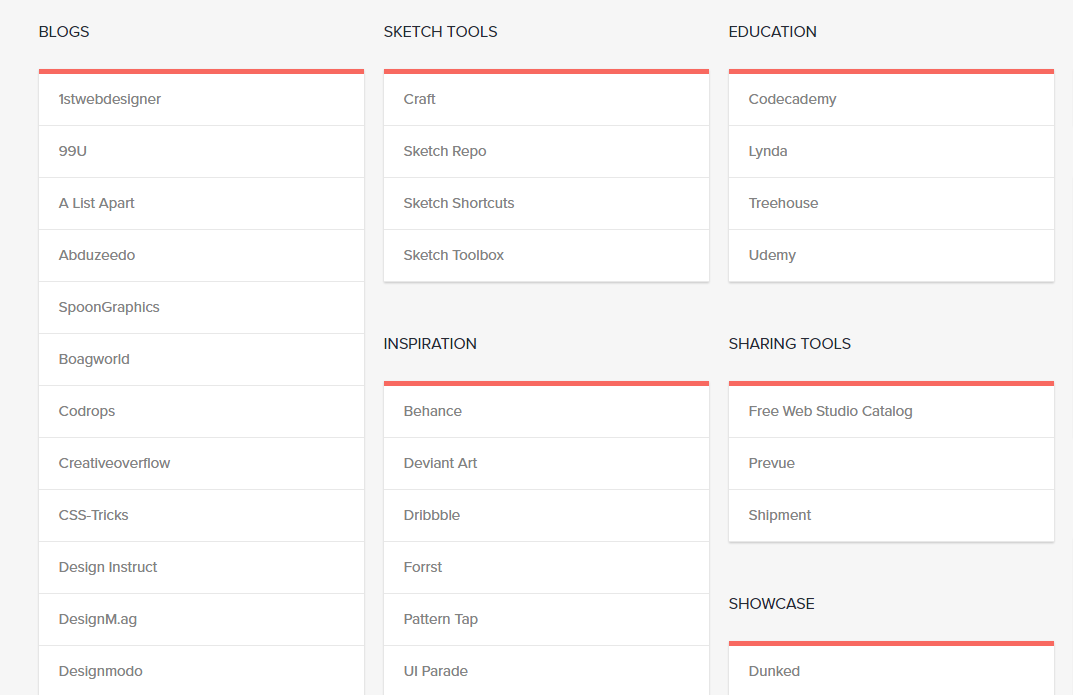Open the Codrops link
The height and width of the screenshot is (695, 1073).
(86, 411)
